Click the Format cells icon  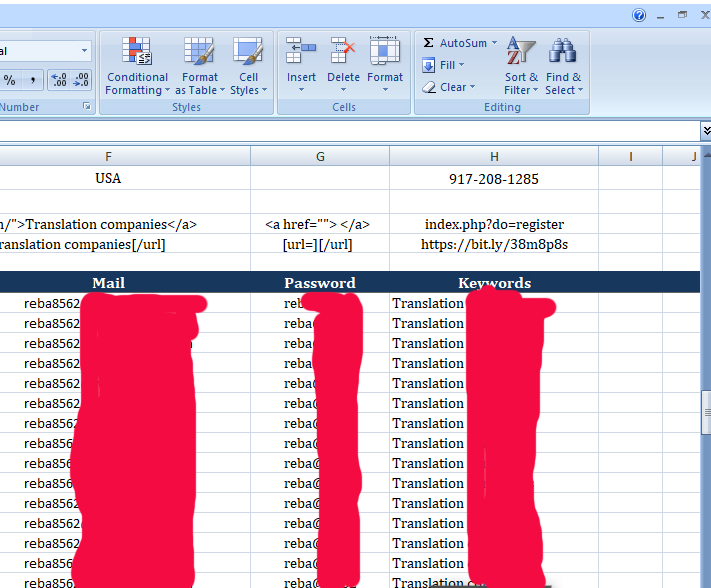(385, 50)
